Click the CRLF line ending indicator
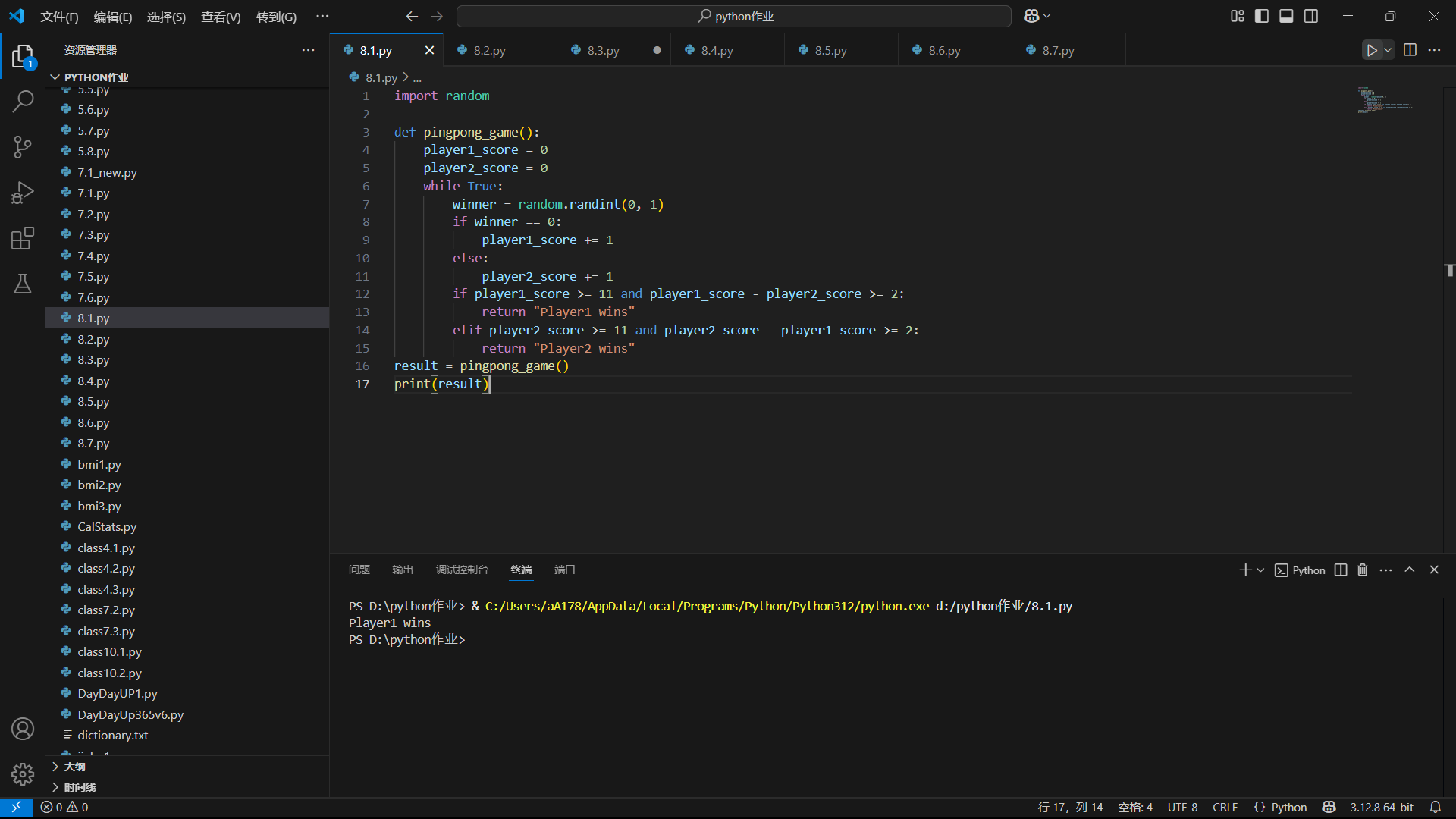 (1225, 807)
